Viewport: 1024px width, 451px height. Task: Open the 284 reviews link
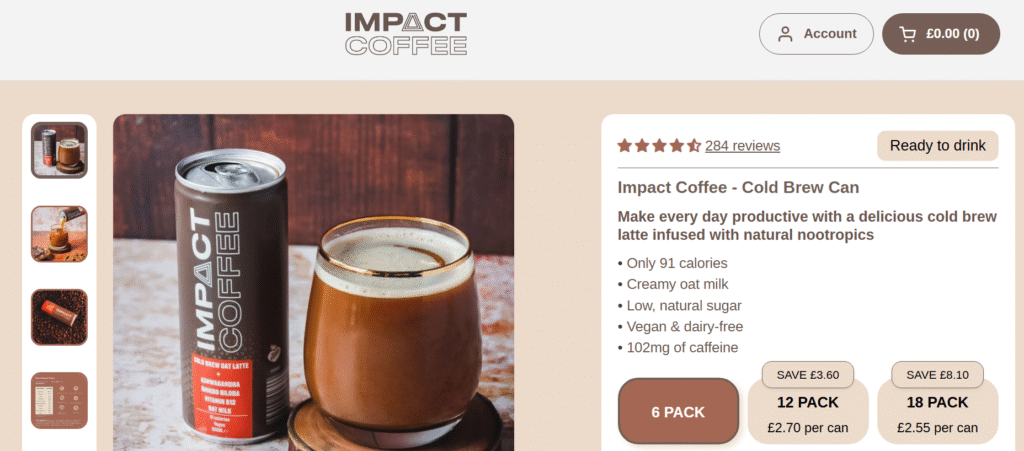(x=742, y=146)
